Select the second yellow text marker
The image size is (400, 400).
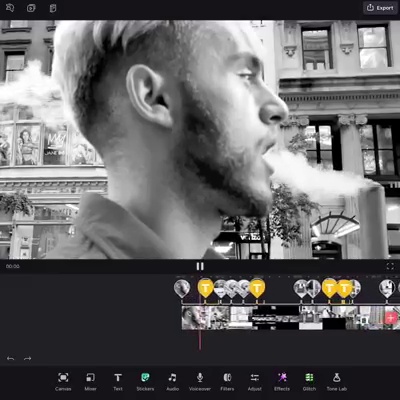pyautogui.click(x=257, y=288)
